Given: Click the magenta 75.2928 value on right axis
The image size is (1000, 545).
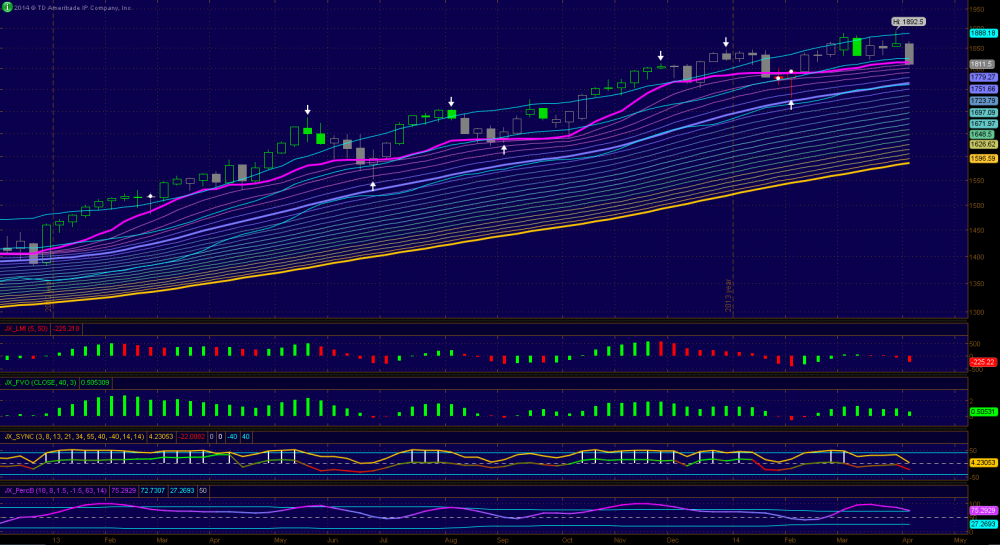Looking at the screenshot, I should coord(983,510).
